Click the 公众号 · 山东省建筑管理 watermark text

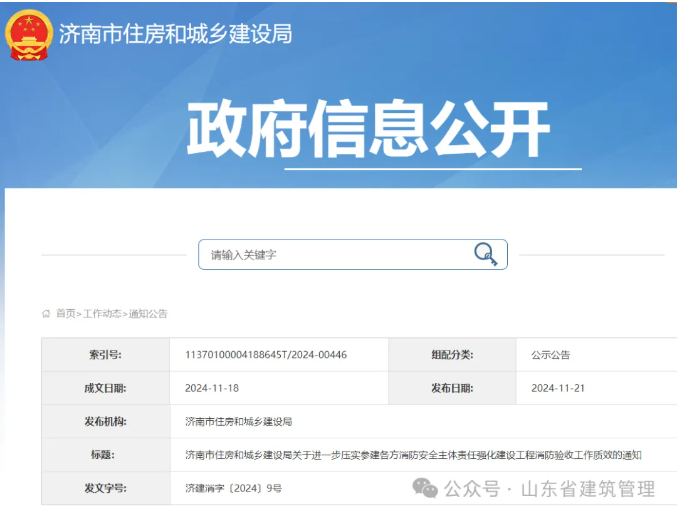pyautogui.click(x=549, y=489)
